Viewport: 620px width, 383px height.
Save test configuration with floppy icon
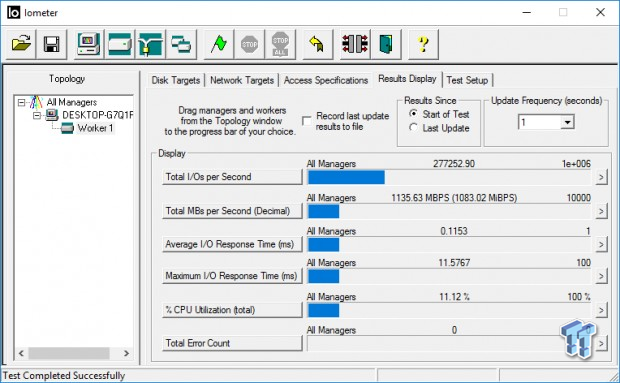[52, 44]
